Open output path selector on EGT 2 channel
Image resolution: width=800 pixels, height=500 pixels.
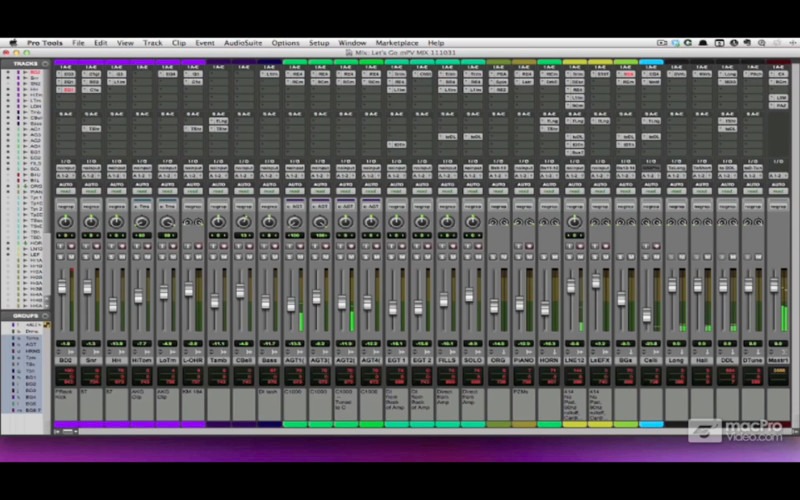point(422,176)
